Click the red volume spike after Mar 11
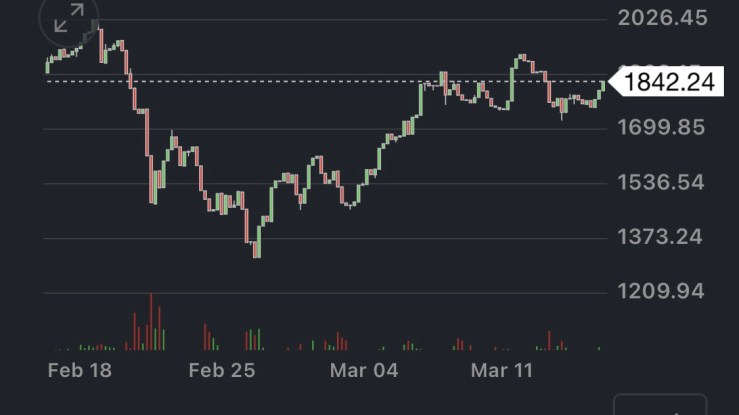Image resolution: width=739 pixels, height=415 pixels. (549, 340)
